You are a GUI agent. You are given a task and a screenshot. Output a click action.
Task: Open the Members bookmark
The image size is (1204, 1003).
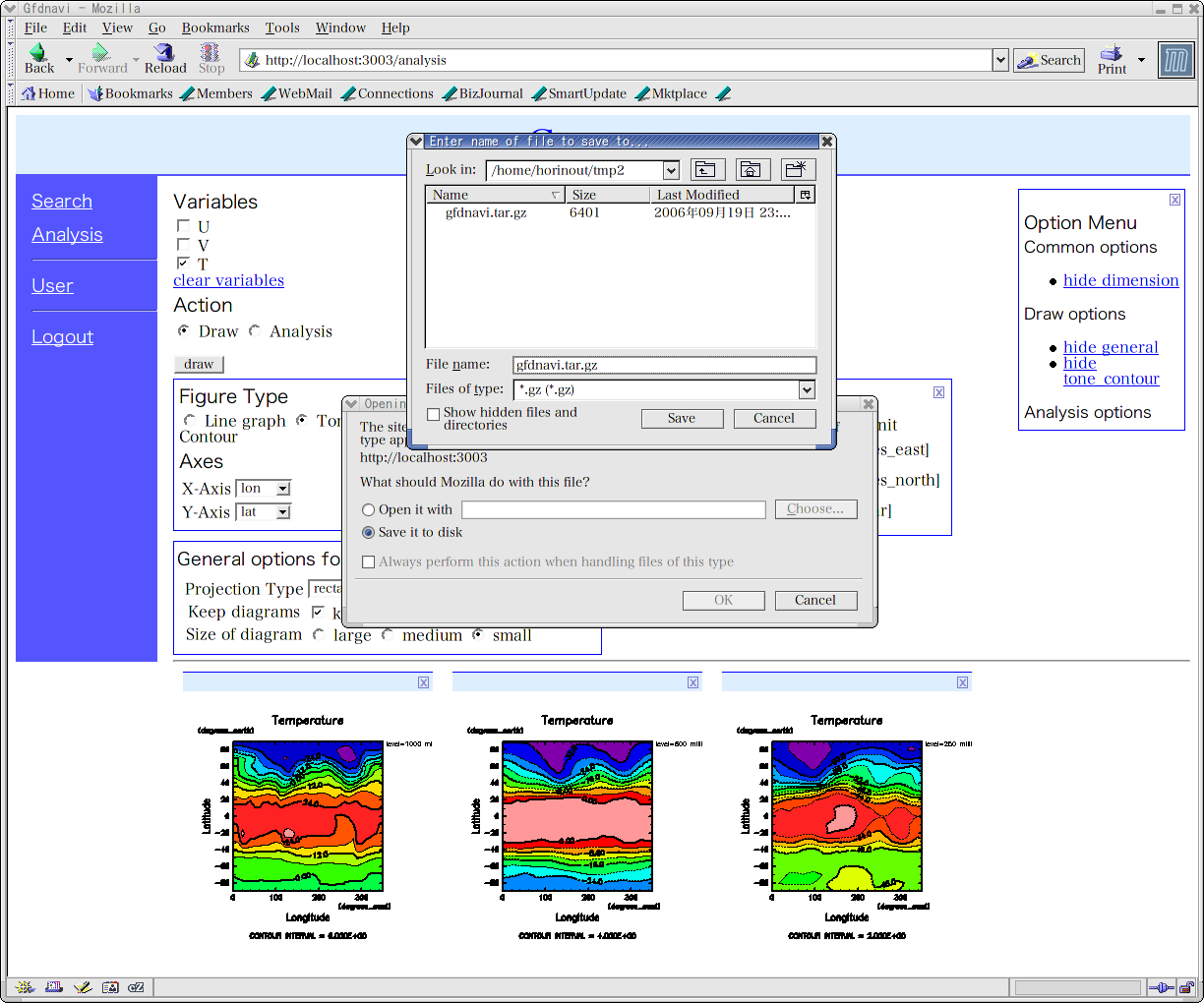coord(216,93)
